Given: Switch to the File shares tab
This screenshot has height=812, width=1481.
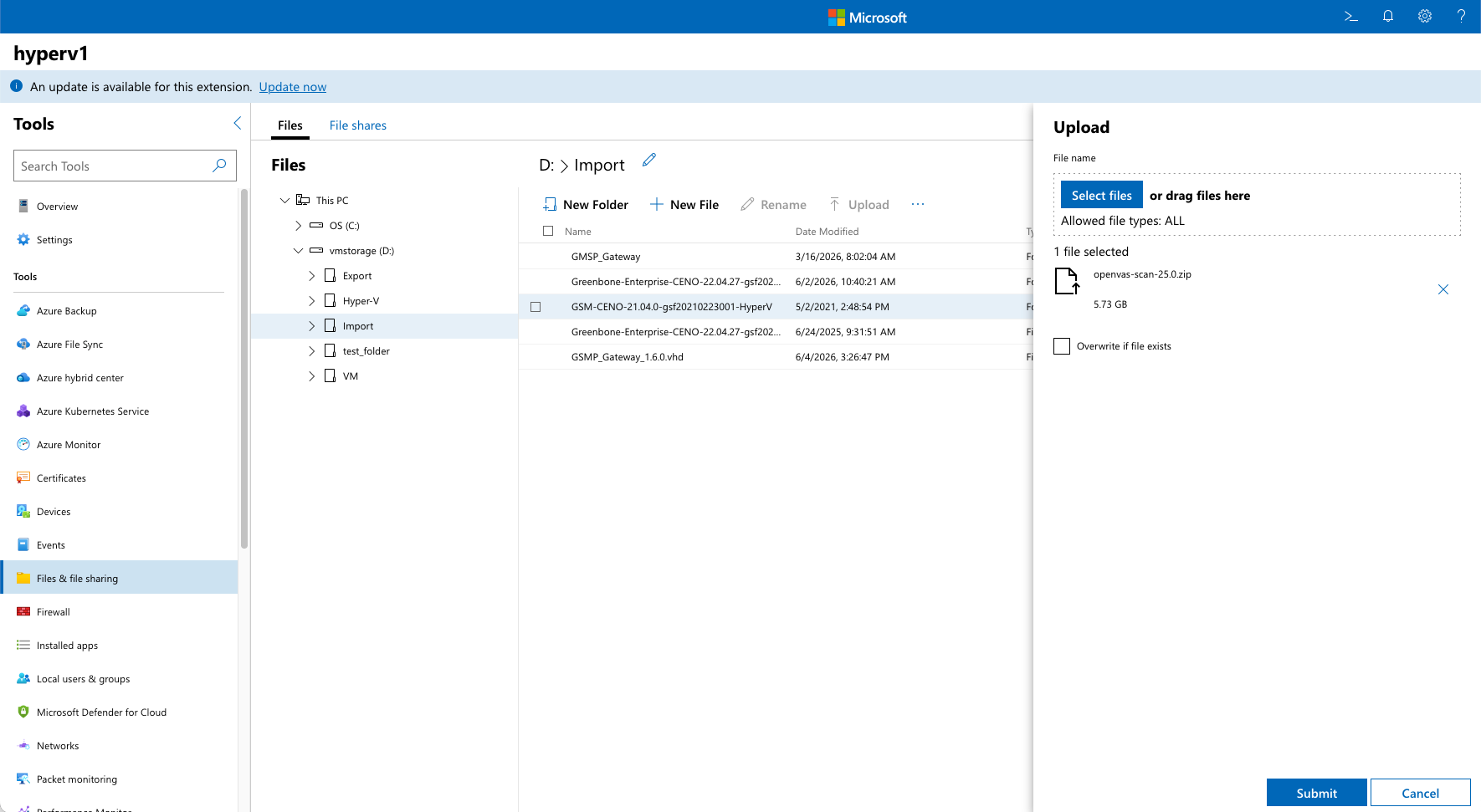Looking at the screenshot, I should click(358, 125).
